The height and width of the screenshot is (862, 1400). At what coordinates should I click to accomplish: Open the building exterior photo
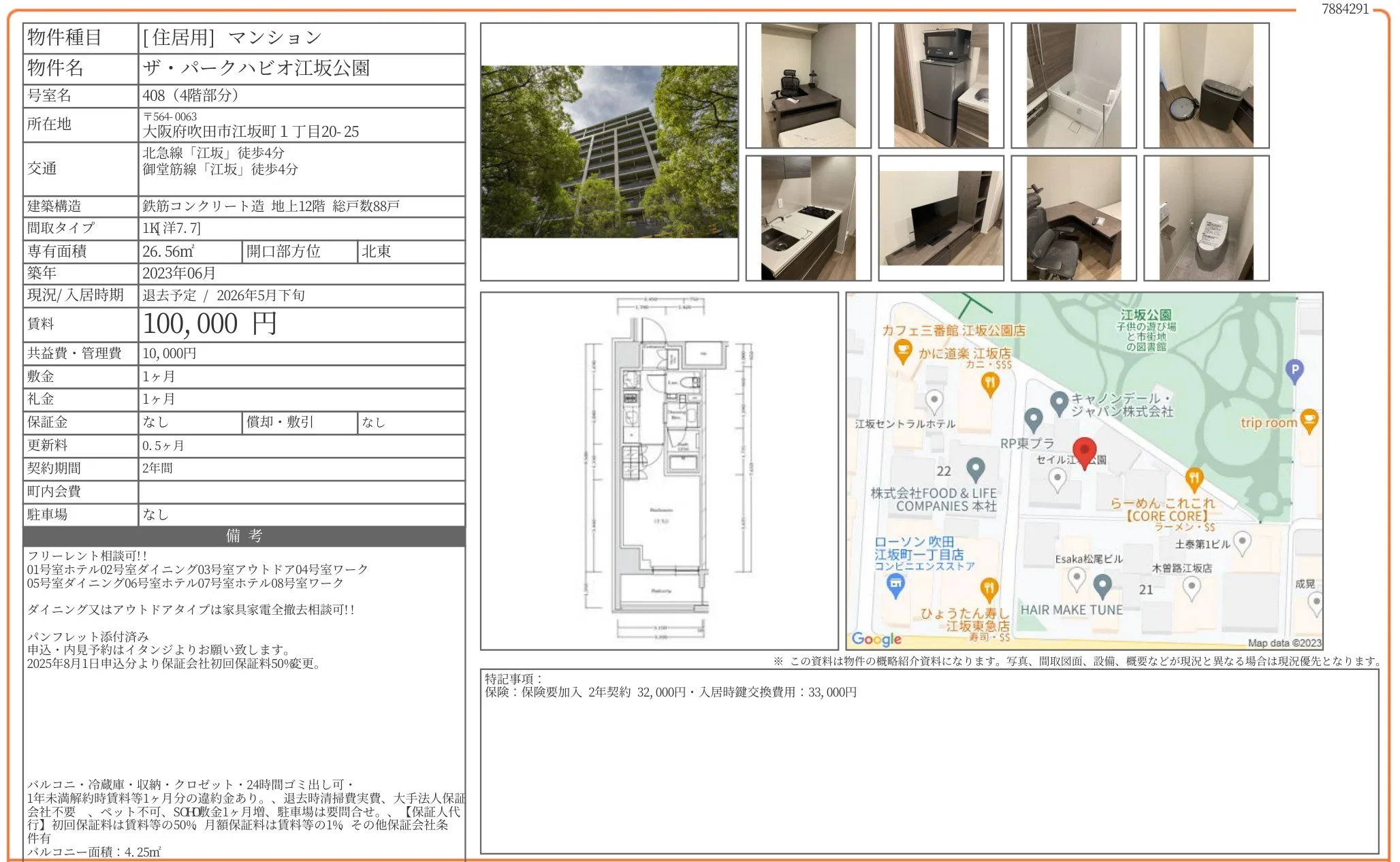609,152
